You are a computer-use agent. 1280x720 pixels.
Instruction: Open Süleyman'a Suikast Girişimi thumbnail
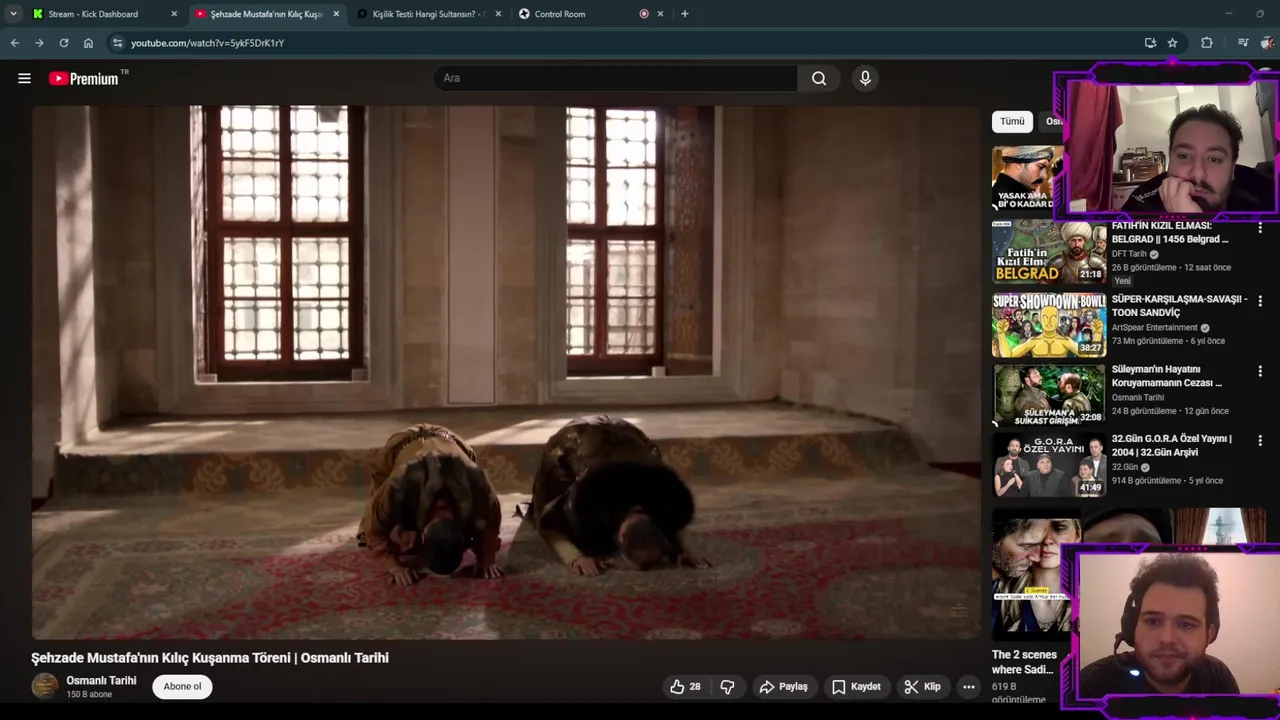(x=1049, y=394)
